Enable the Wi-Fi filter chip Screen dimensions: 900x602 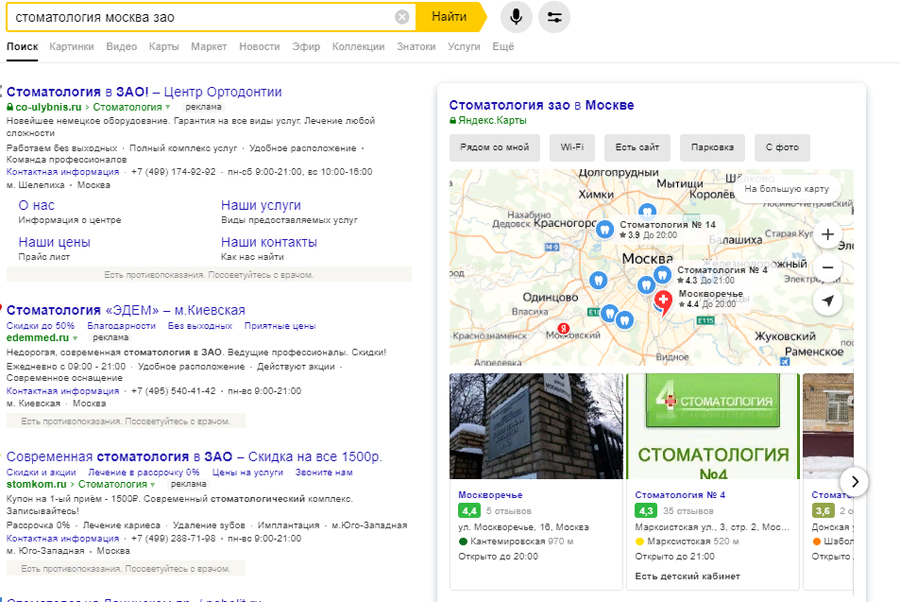click(572, 148)
